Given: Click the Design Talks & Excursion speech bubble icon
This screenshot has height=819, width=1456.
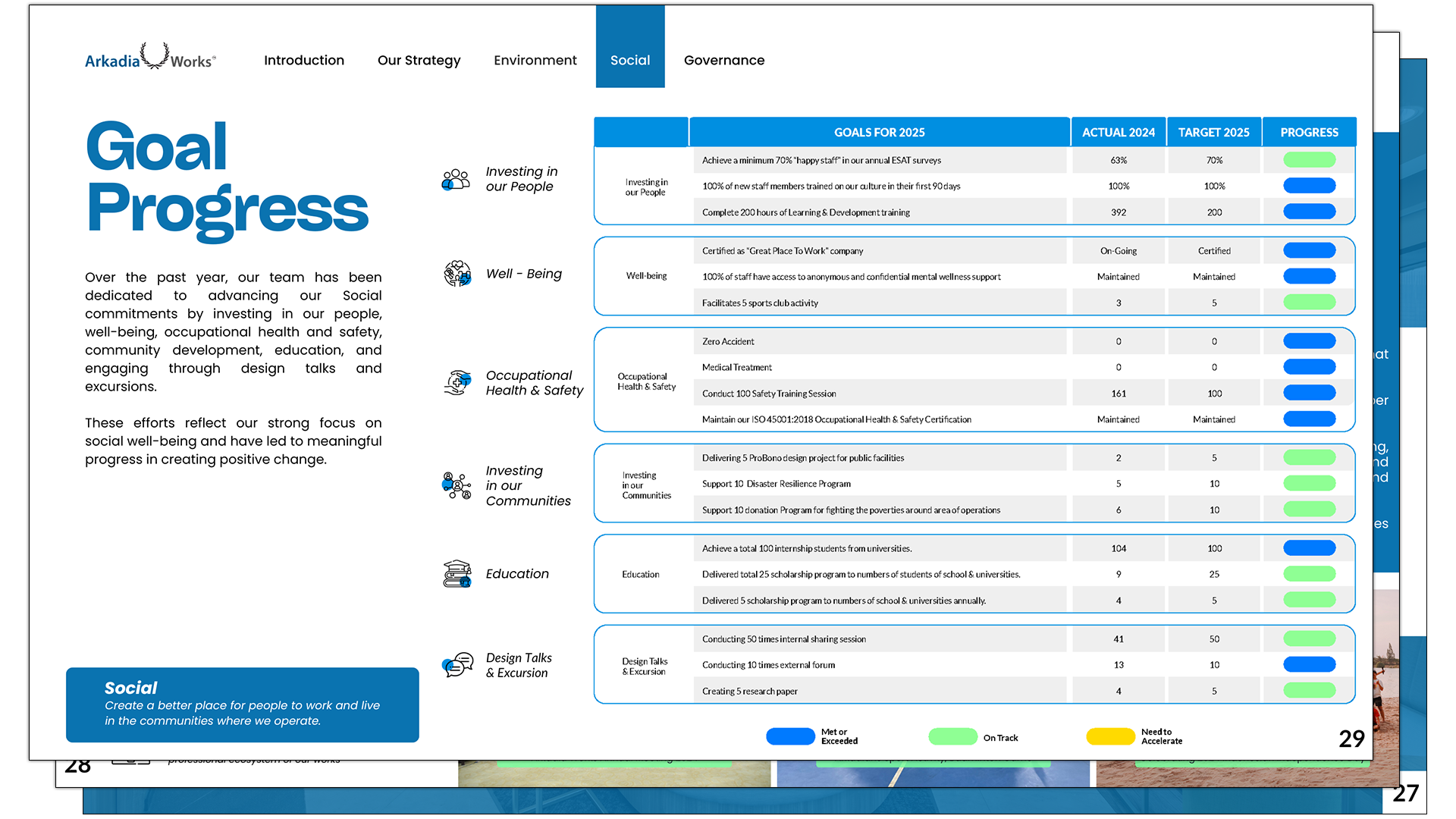Looking at the screenshot, I should [x=456, y=665].
